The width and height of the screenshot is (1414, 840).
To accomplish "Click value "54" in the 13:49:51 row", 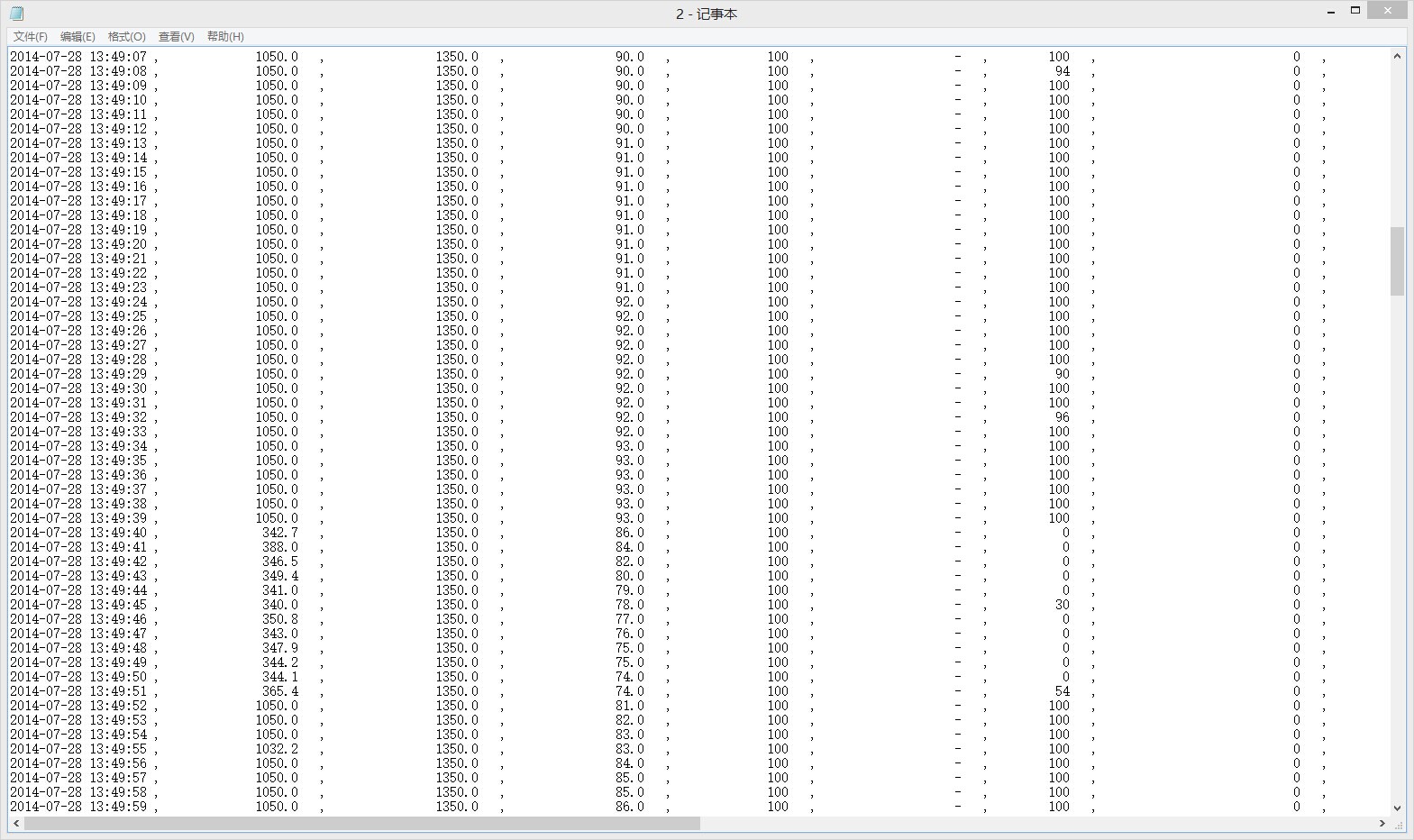I will [1063, 691].
